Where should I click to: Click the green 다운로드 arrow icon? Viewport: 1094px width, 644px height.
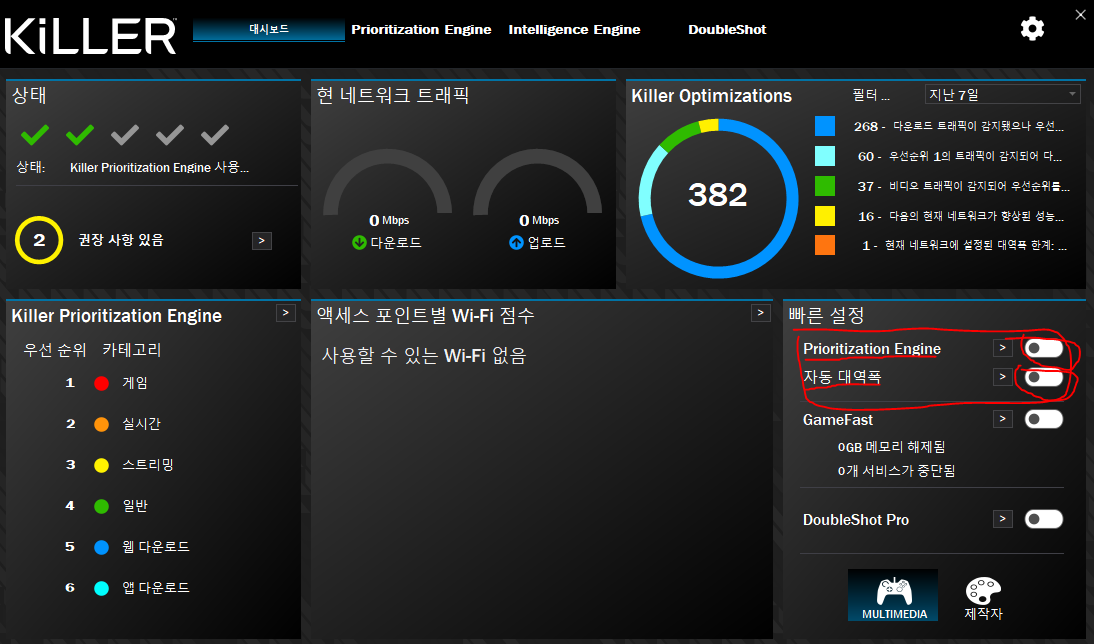click(x=359, y=243)
